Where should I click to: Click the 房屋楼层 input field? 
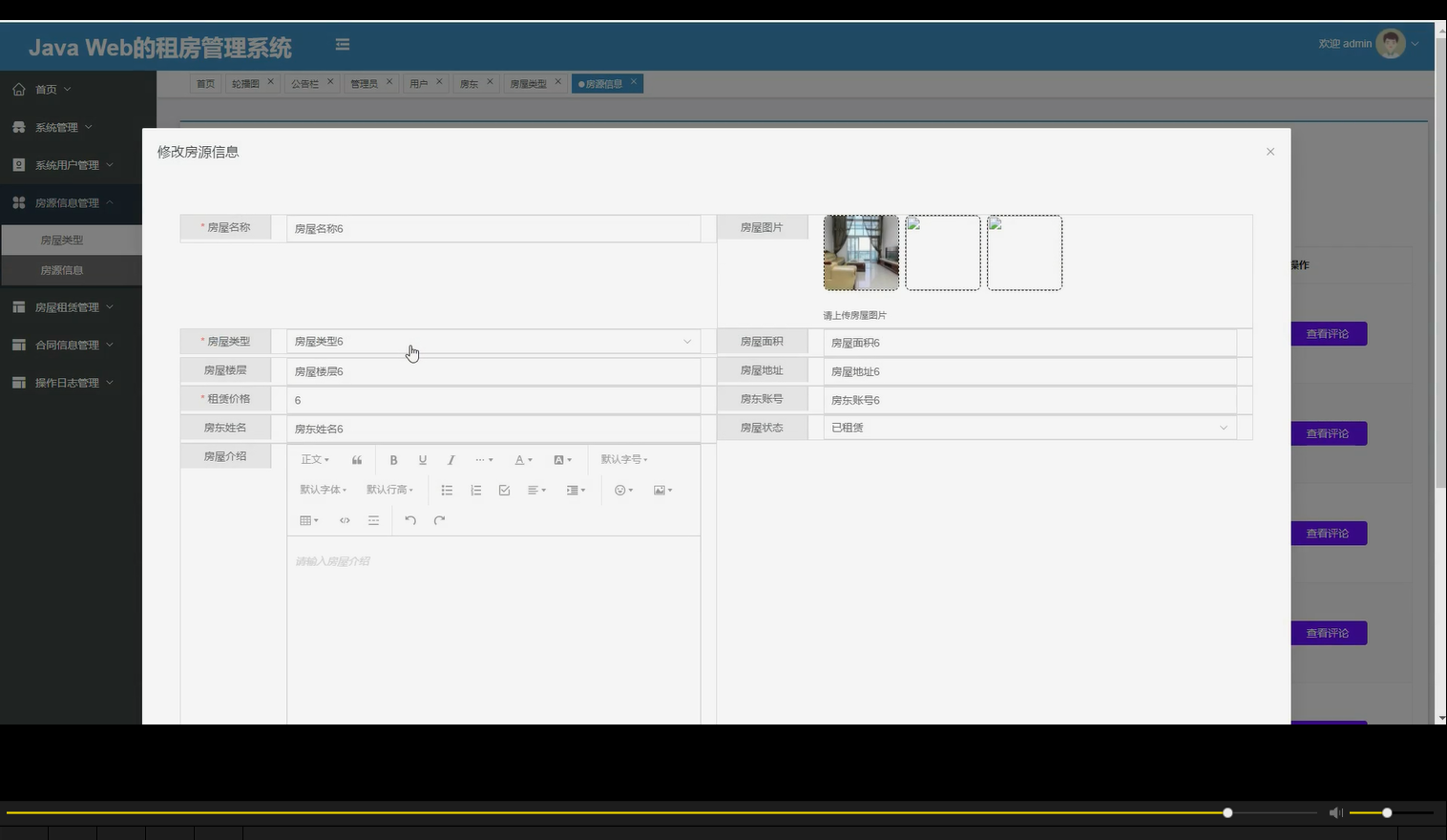[x=493, y=371]
